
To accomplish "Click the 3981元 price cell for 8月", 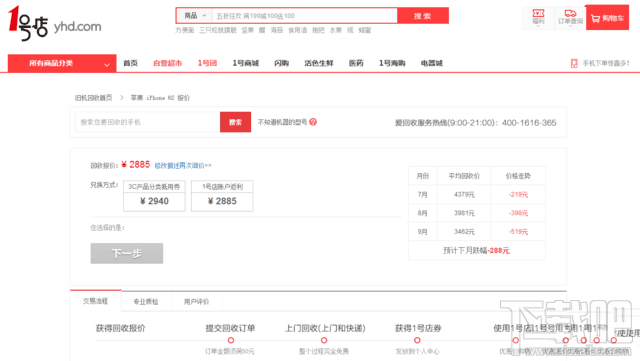I will [464, 213].
